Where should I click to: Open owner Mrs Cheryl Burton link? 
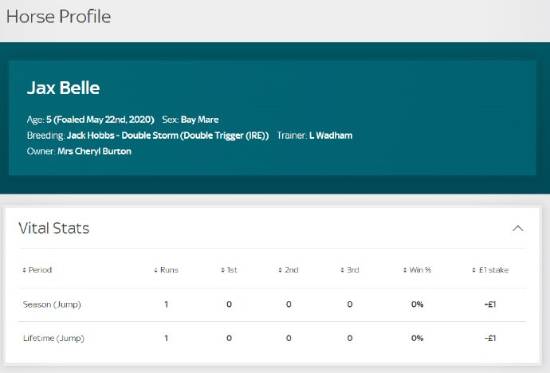pyautogui.click(x=94, y=151)
